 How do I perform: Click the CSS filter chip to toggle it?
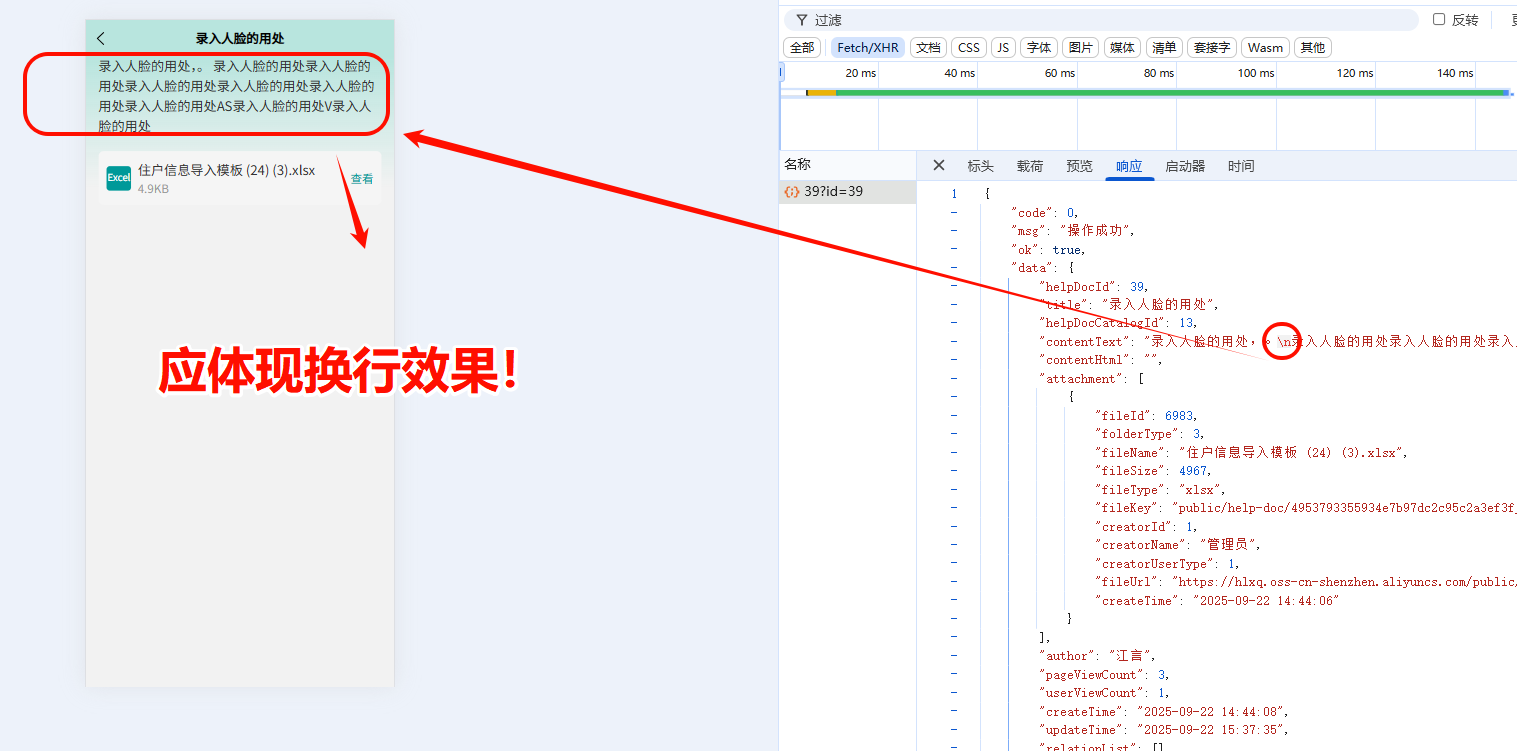(968, 47)
